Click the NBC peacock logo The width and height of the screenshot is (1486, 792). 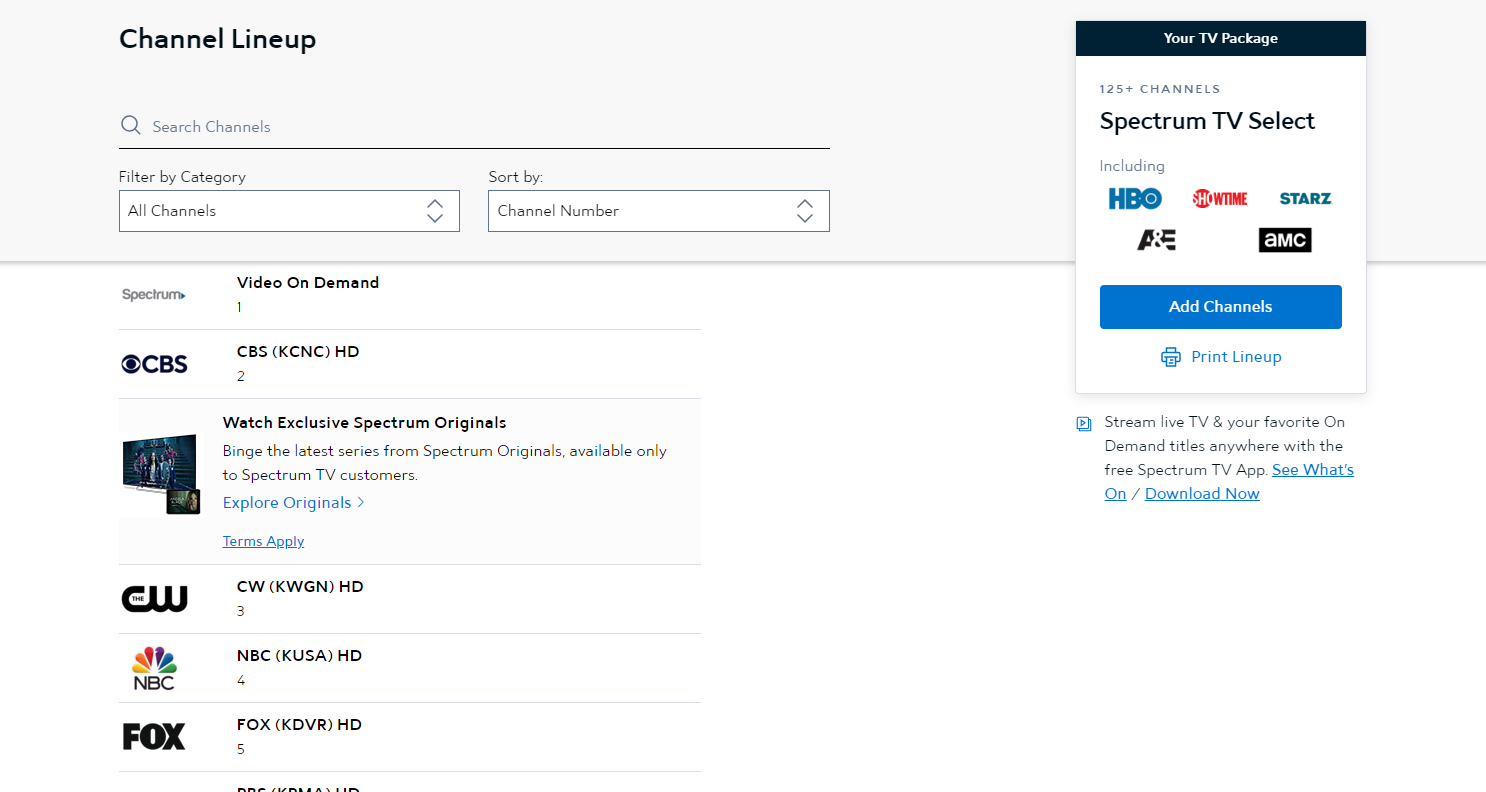(154, 668)
